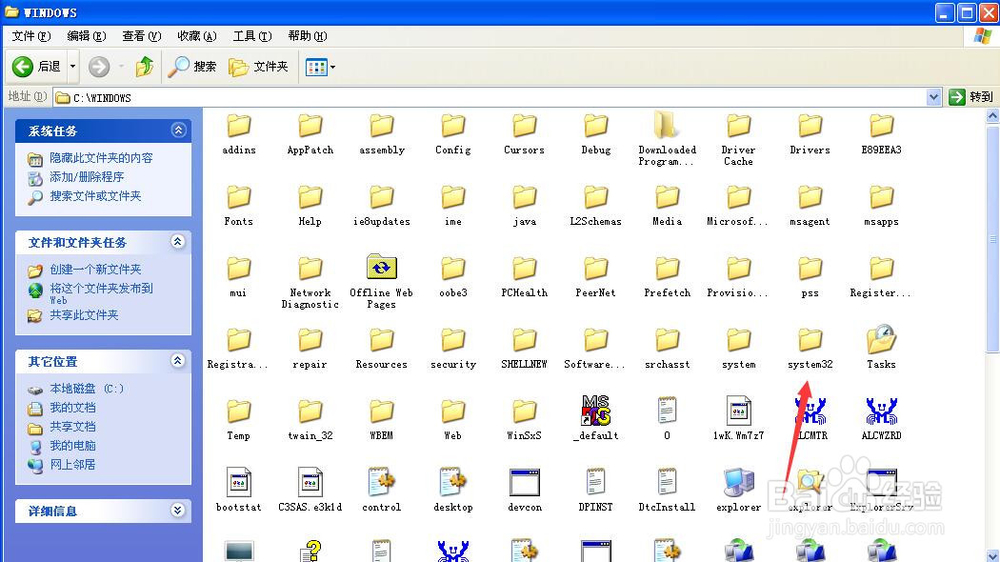Image resolution: width=1000 pixels, height=562 pixels.
Task: Select the DPINST text file
Action: click(x=596, y=491)
